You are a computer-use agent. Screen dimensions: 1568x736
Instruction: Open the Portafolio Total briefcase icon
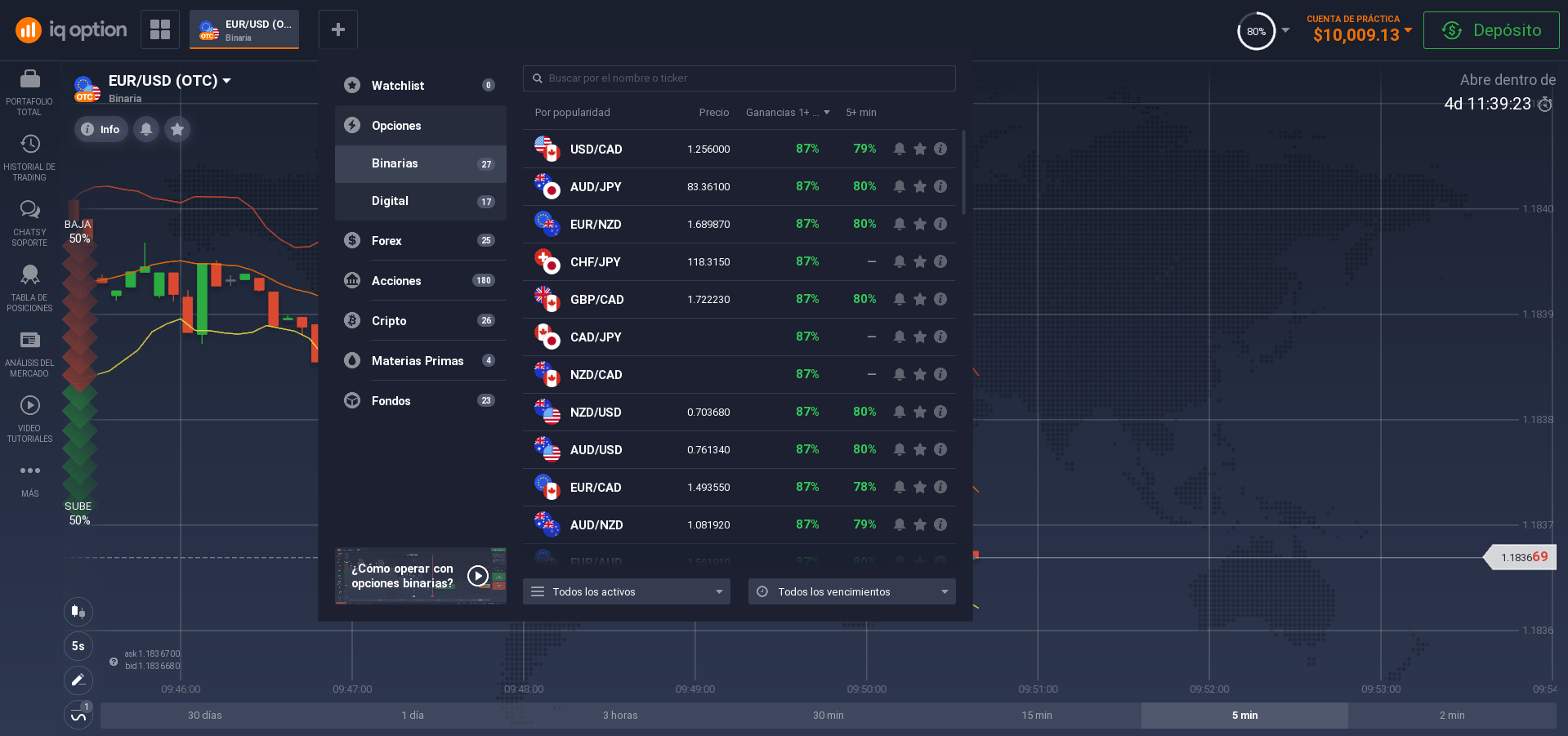tap(30, 79)
